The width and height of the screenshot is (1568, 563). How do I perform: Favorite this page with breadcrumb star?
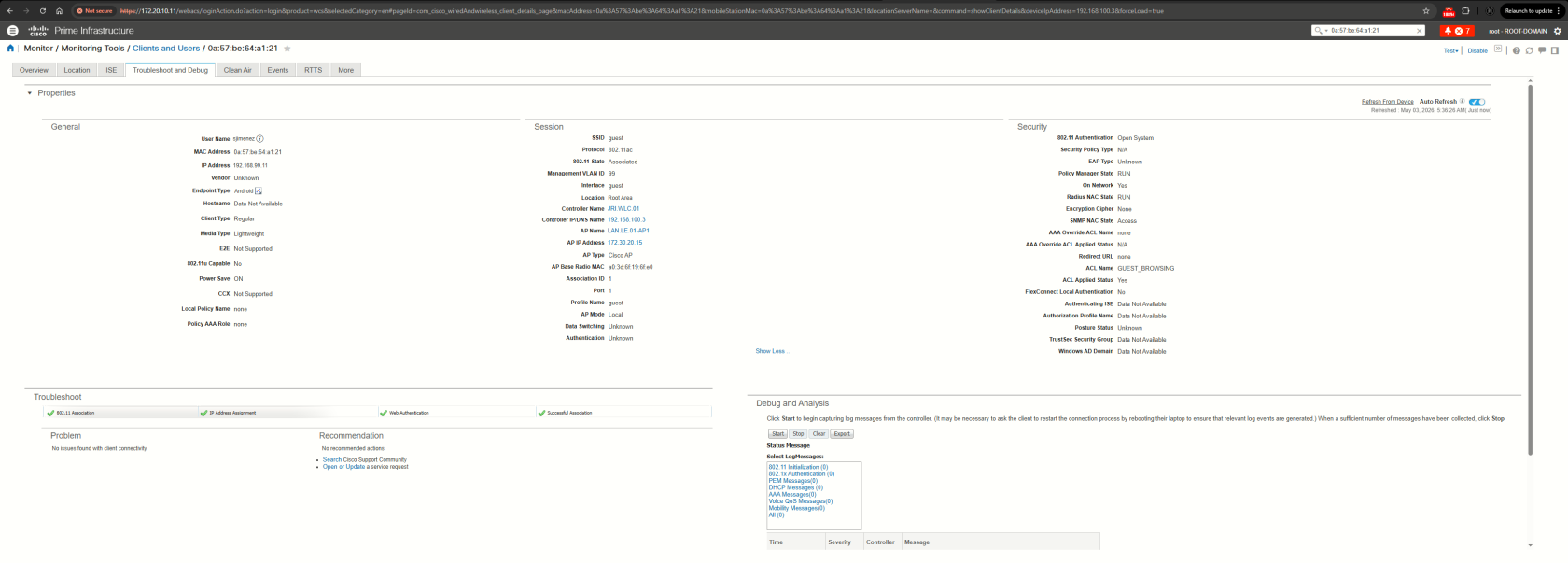point(287,49)
